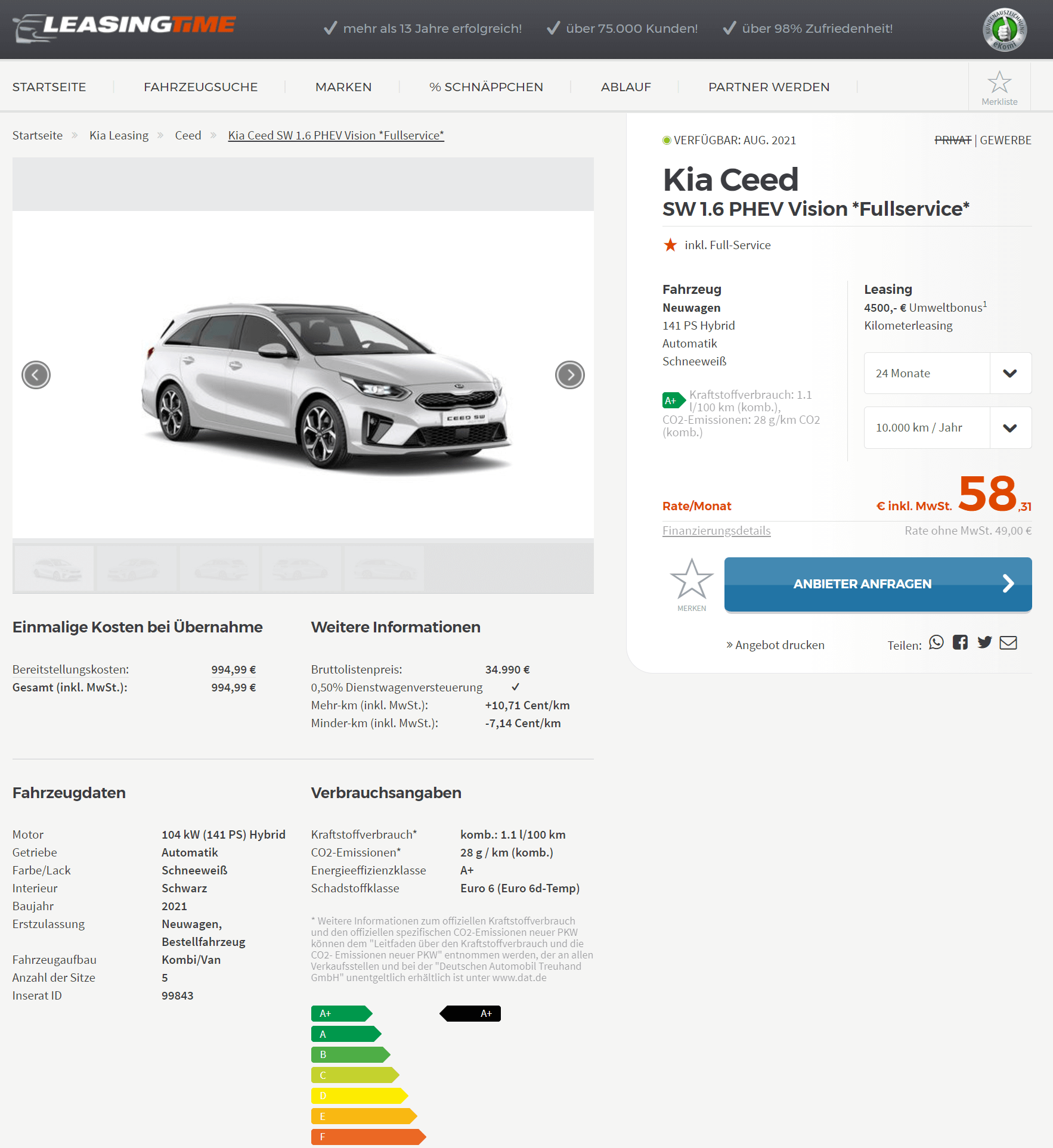Switch to PRIVAT pricing
This screenshot has height=1148, width=1053.
click(953, 140)
